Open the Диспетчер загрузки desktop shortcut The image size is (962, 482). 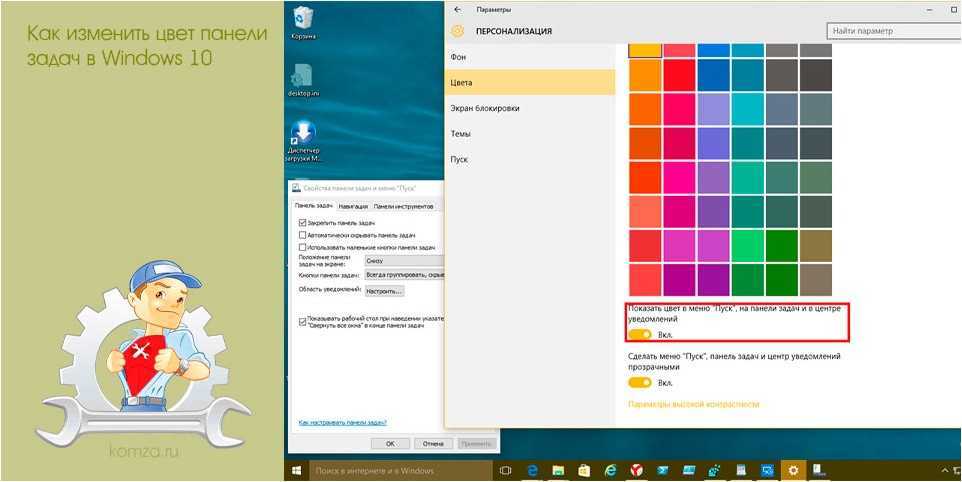pos(303,140)
